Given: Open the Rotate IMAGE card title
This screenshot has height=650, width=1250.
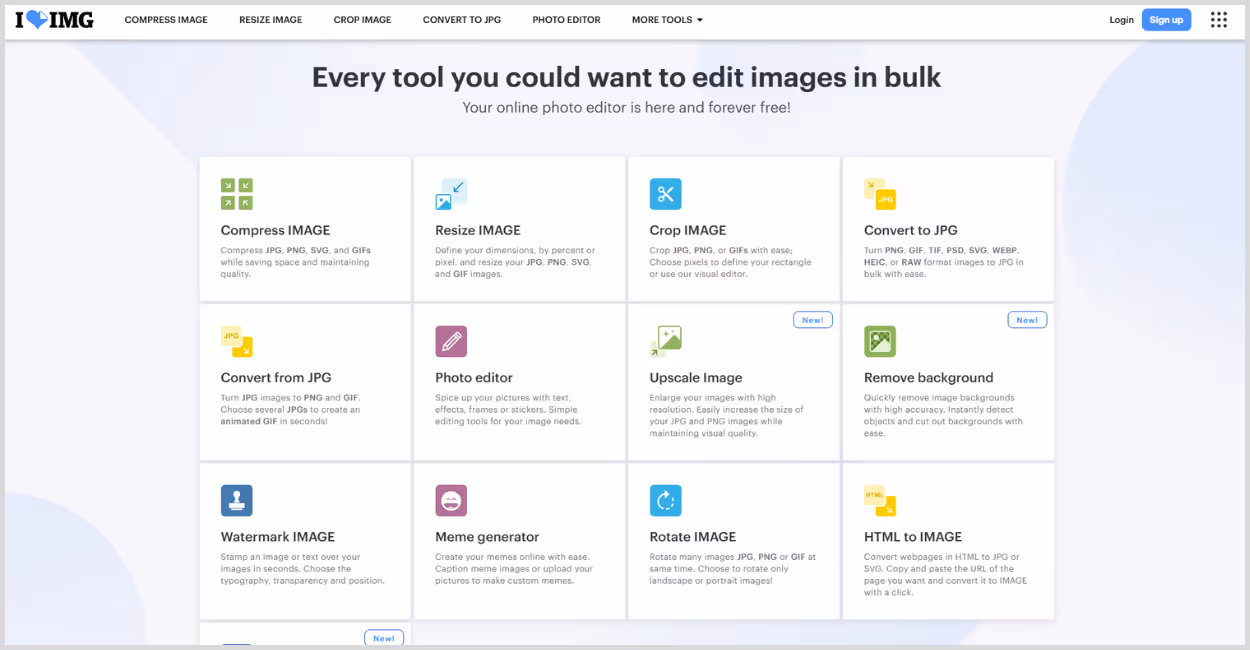Looking at the screenshot, I should click(x=693, y=537).
